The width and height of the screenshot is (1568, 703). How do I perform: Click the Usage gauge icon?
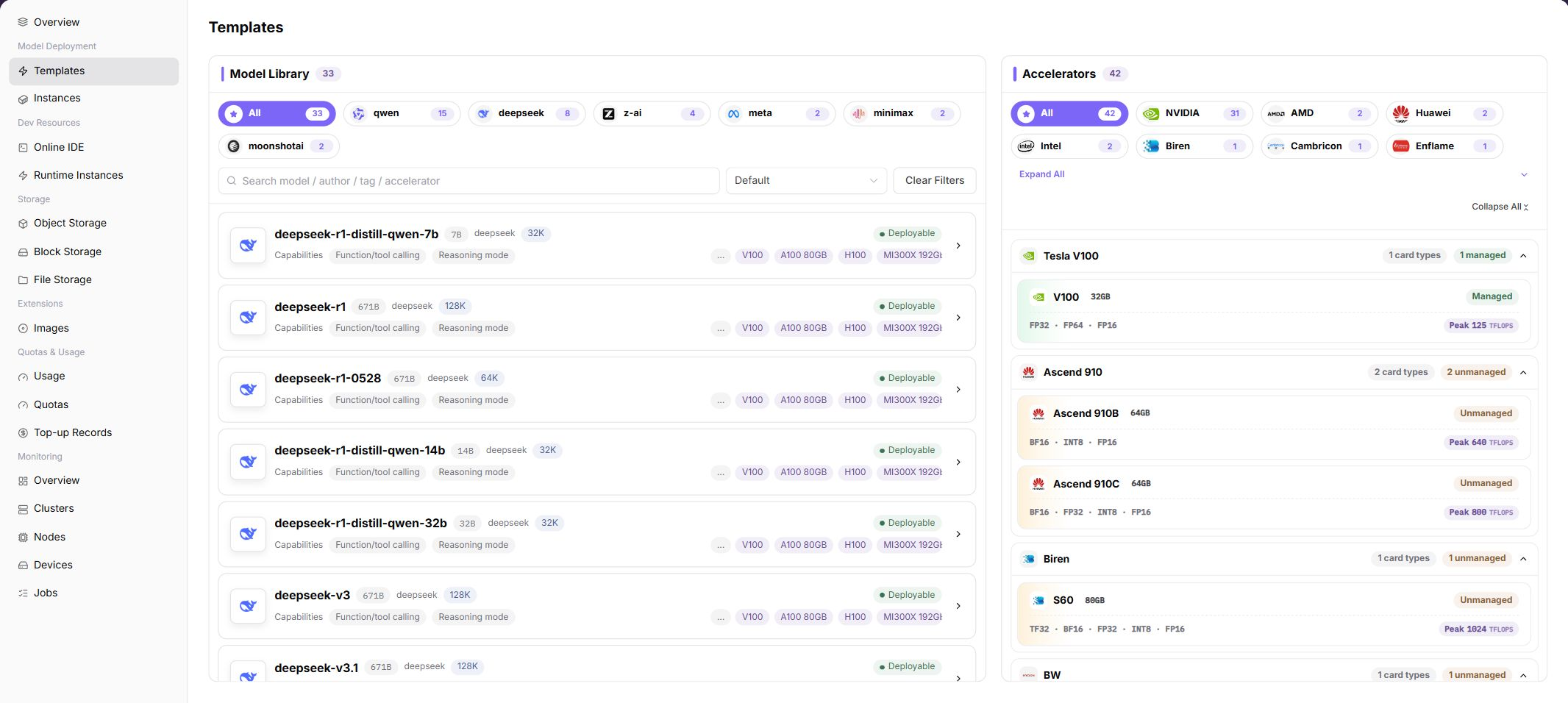point(23,377)
